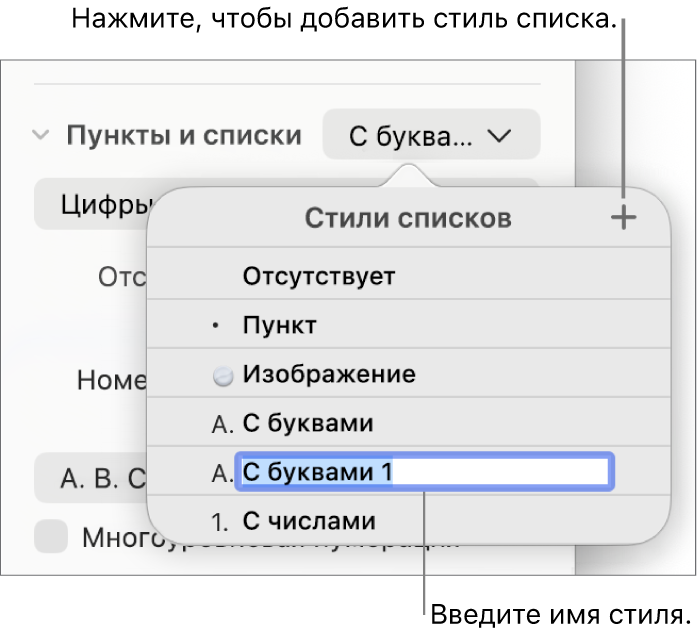Image resolution: width=697 pixels, height=636 pixels.
Task: Open the list style dropdown showing "С буква..."
Action: [431, 135]
